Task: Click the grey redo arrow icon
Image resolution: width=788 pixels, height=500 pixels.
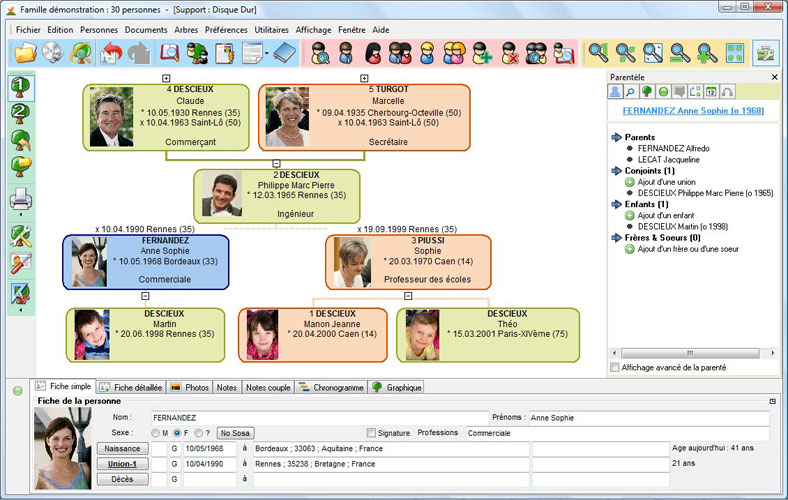Action: 139,53
